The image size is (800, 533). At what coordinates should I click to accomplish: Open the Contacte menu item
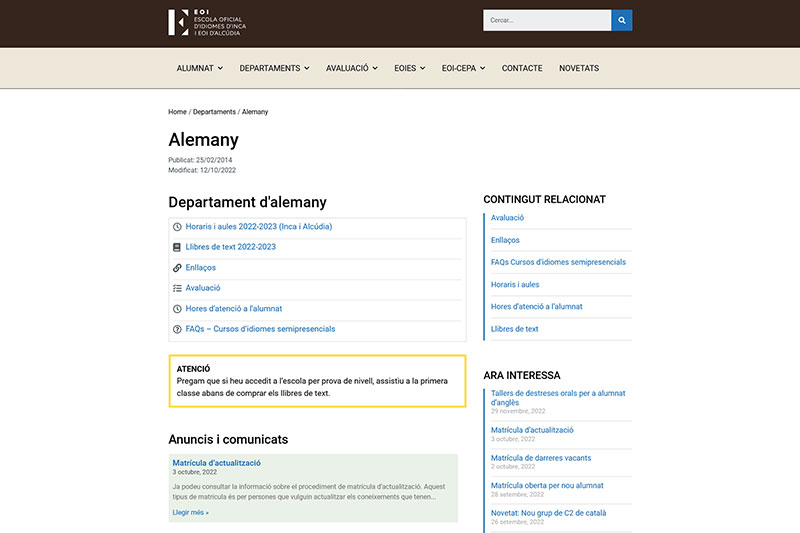pyautogui.click(x=522, y=68)
